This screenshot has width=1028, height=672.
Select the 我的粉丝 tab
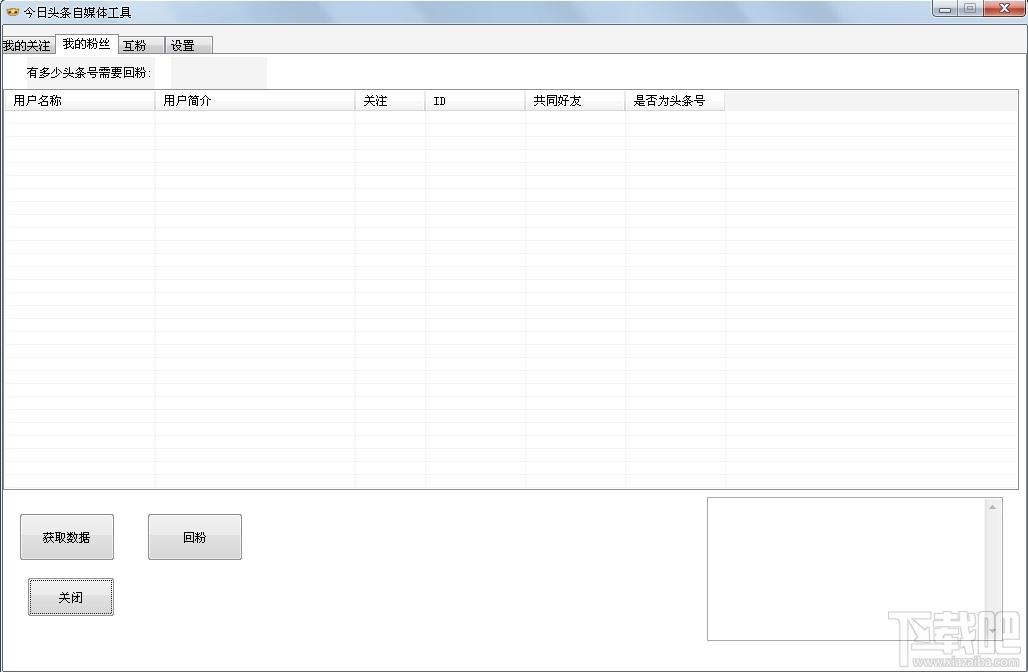coord(87,44)
